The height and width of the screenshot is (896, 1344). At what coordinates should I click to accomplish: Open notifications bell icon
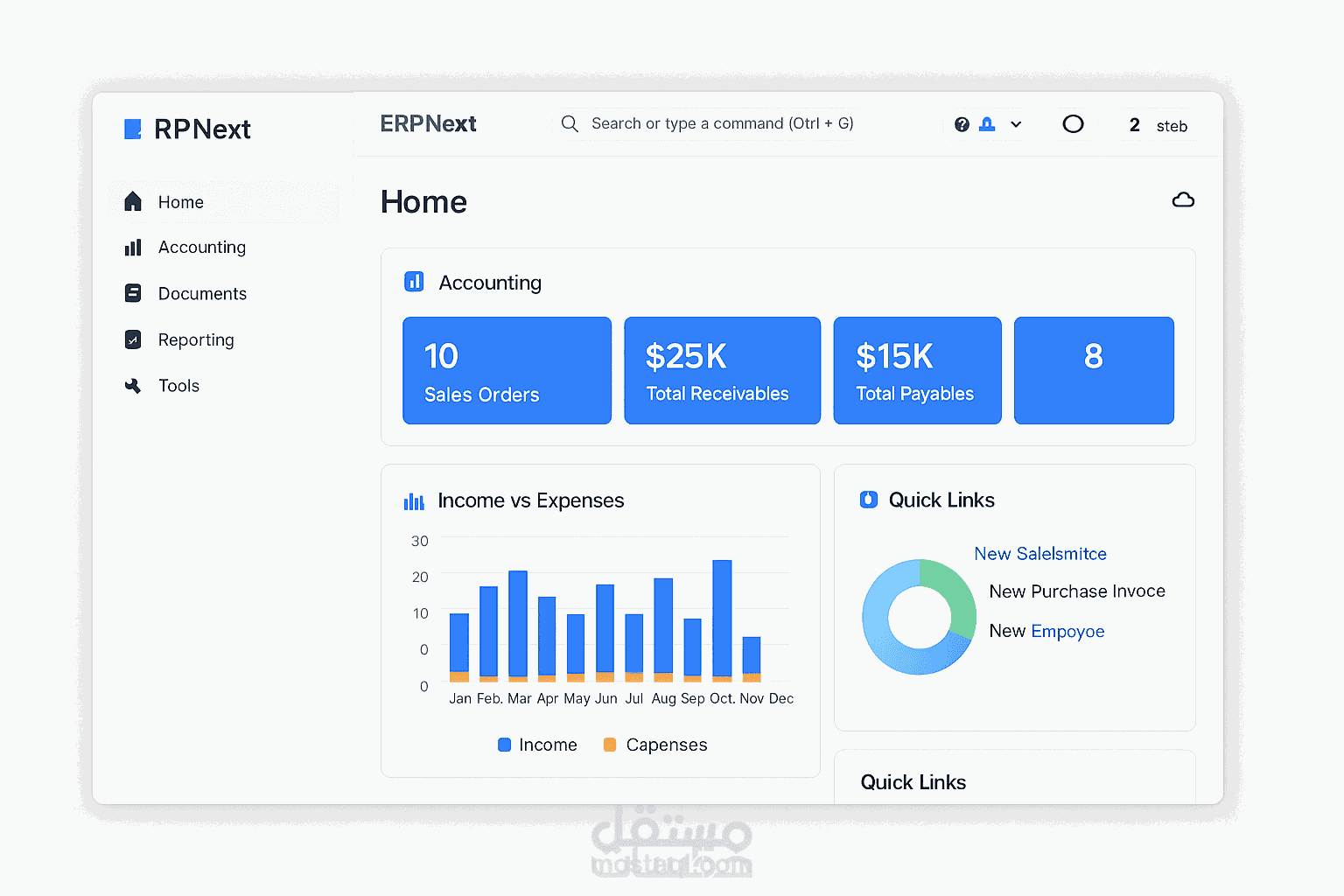(x=987, y=124)
